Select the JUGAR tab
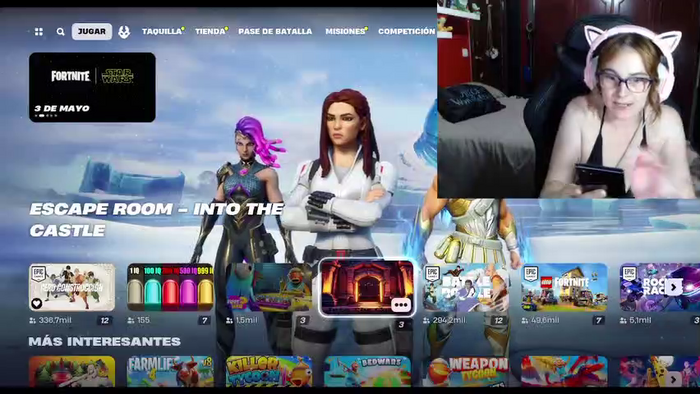Image resolution: width=700 pixels, height=394 pixels. point(92,32)
